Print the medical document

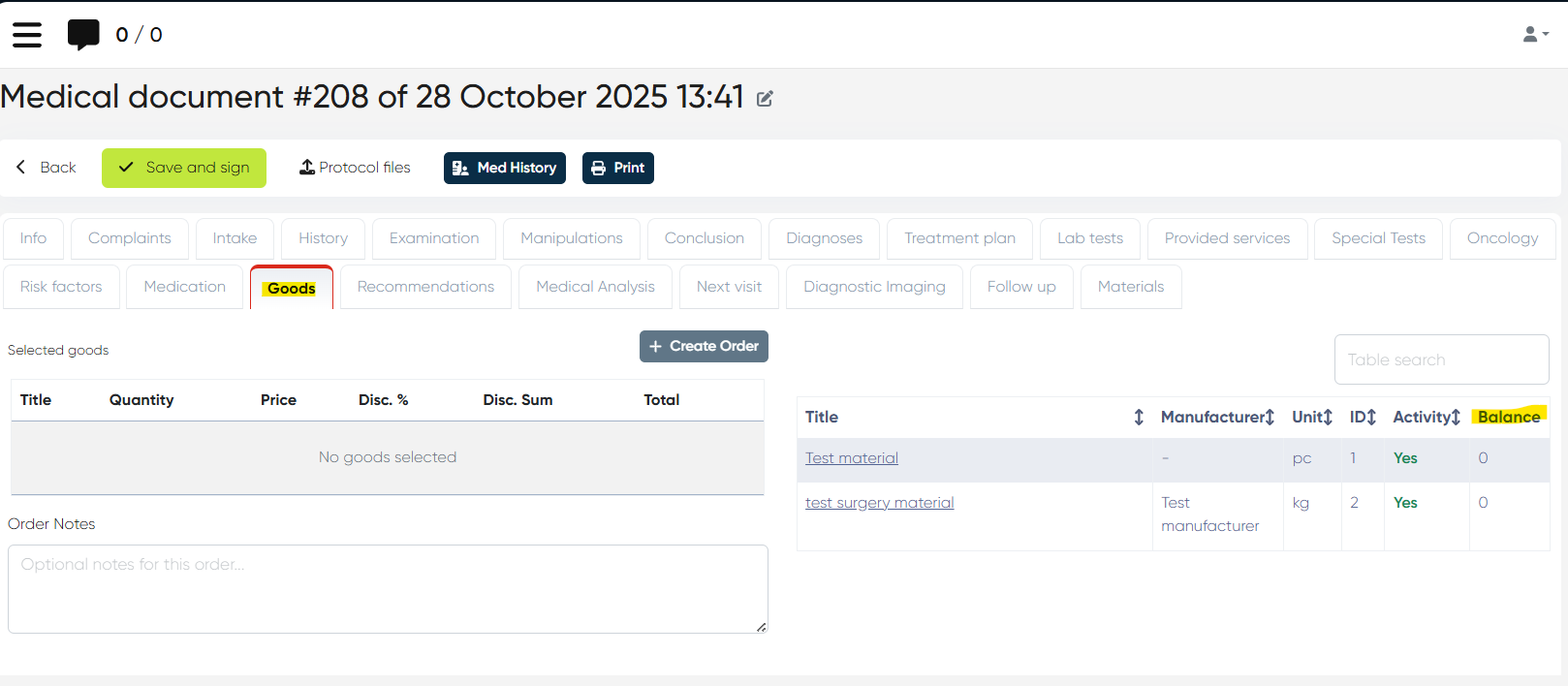[x=617, y=168]
